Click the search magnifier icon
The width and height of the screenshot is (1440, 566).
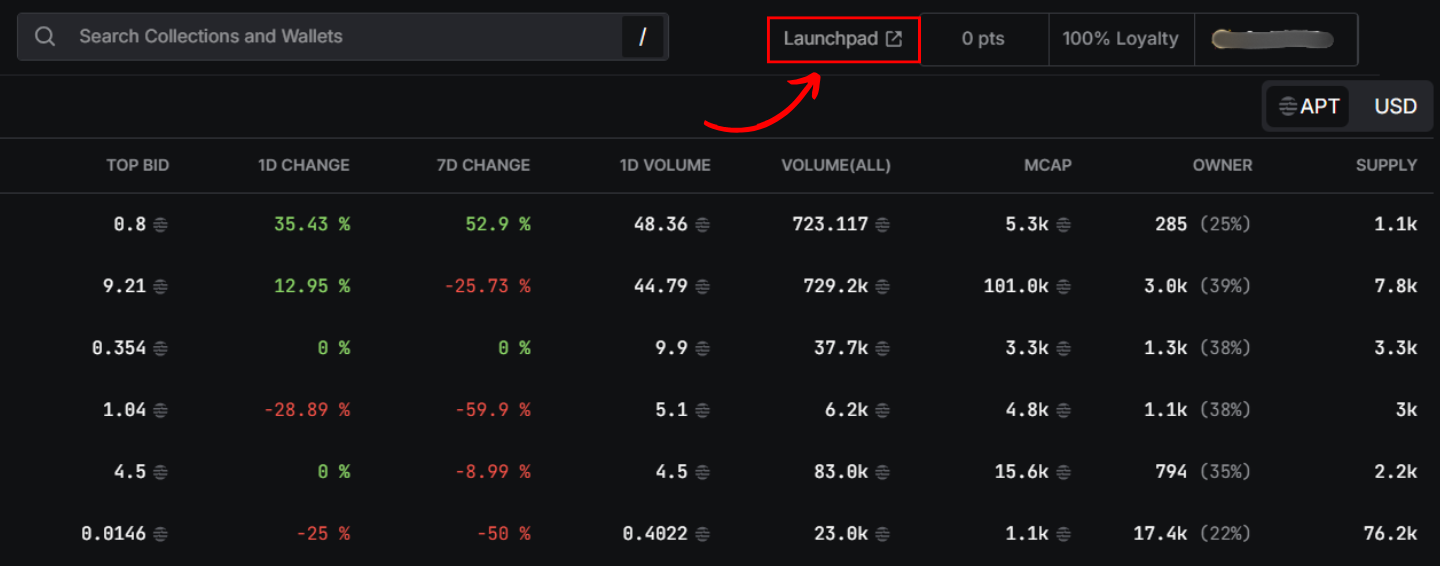tap(45, 37)
